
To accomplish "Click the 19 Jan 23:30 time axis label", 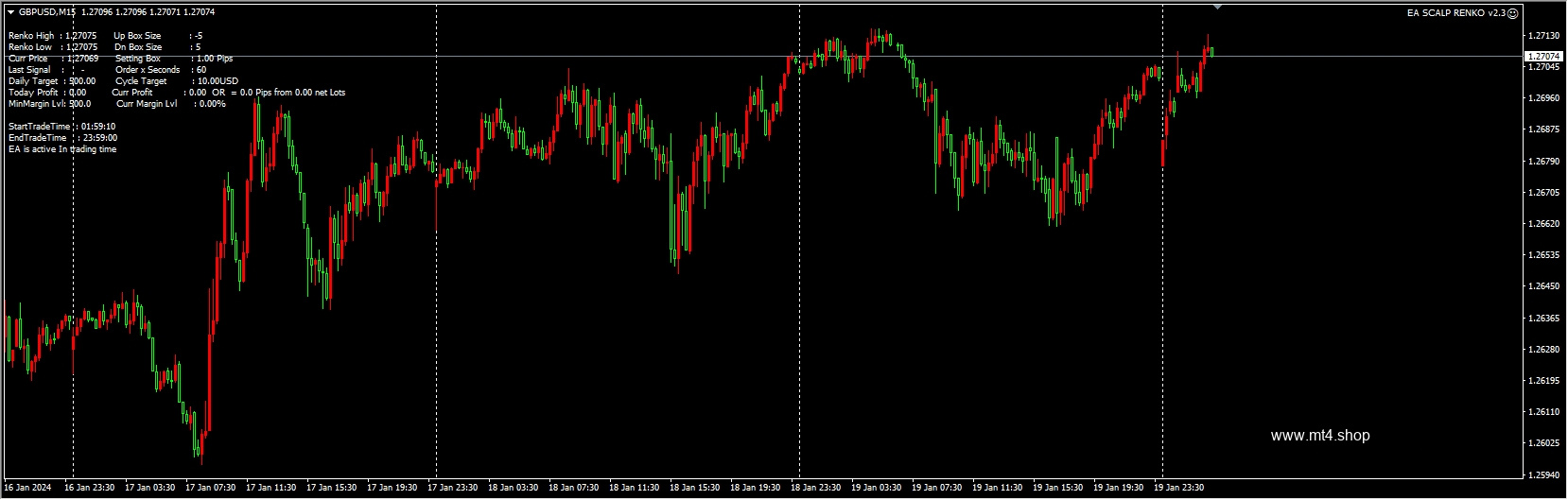I will (1178, 488).
